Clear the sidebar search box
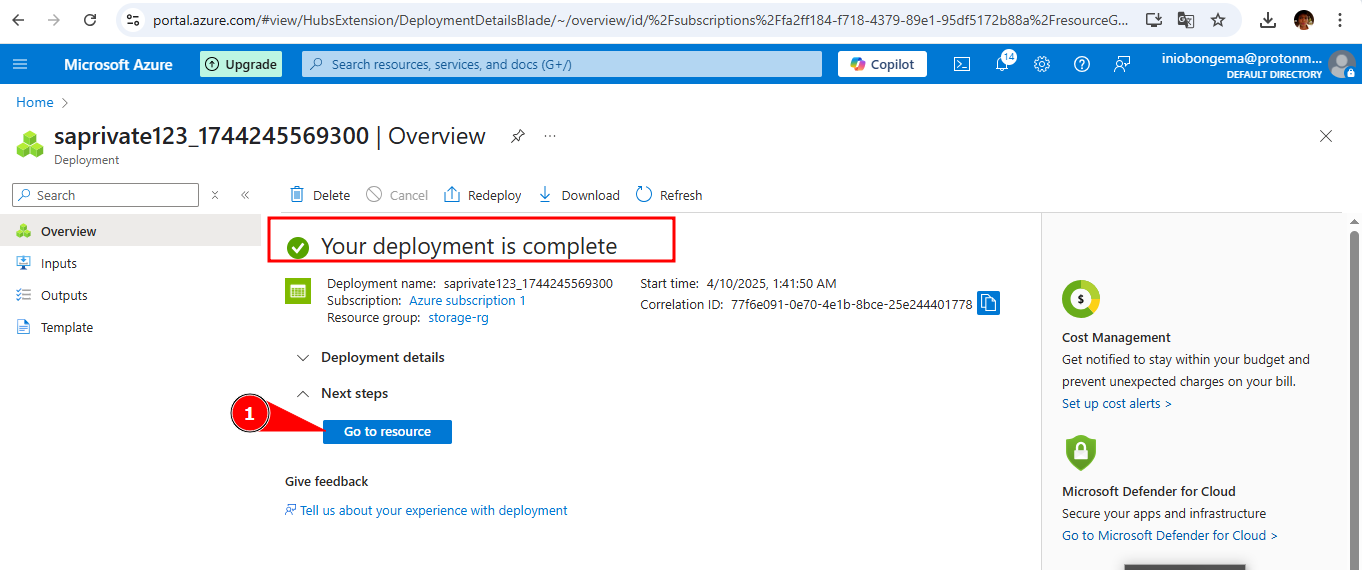Image resolution: width=1362 pixels, height=570 pixels. coord(214,195)
